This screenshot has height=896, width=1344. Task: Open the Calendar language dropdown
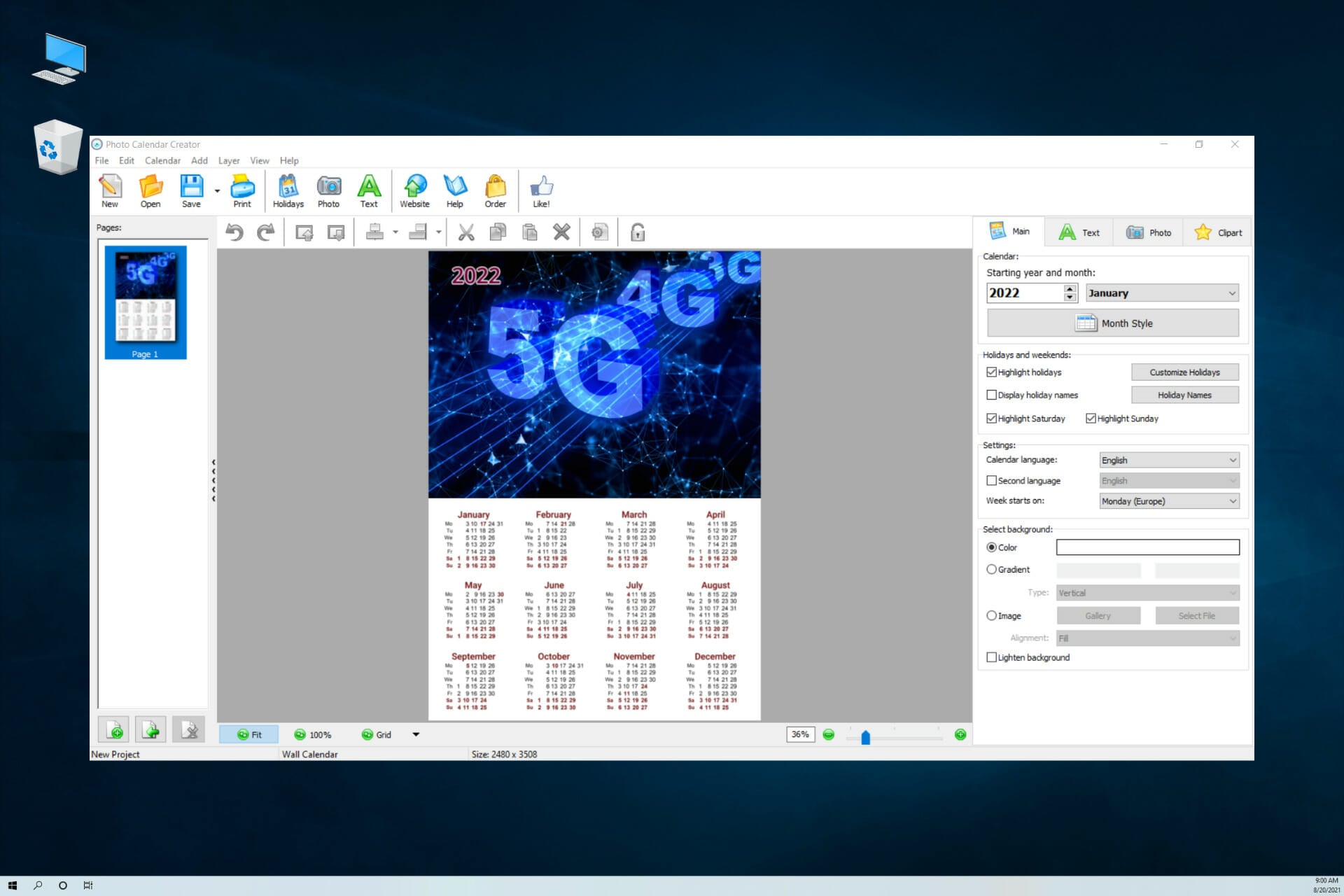coord(1169,460)
